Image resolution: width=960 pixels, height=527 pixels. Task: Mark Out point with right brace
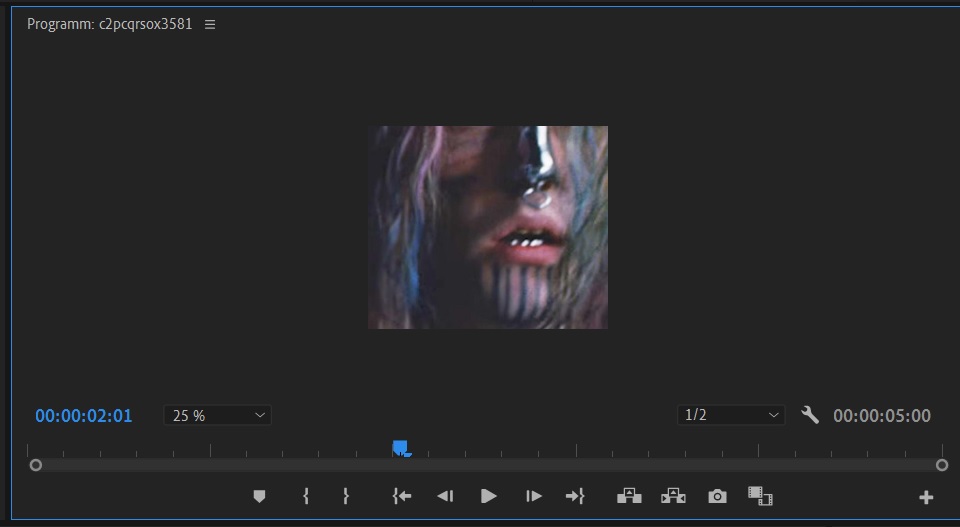346,496
